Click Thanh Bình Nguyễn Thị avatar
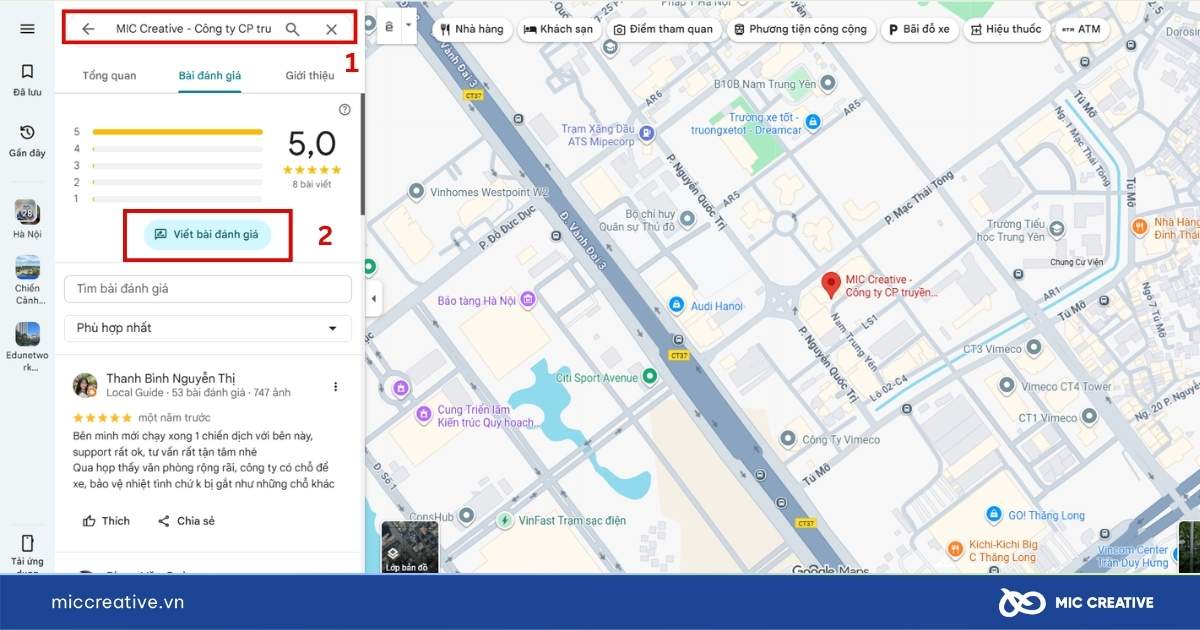 pyautogui.click(x=85, y=385)
